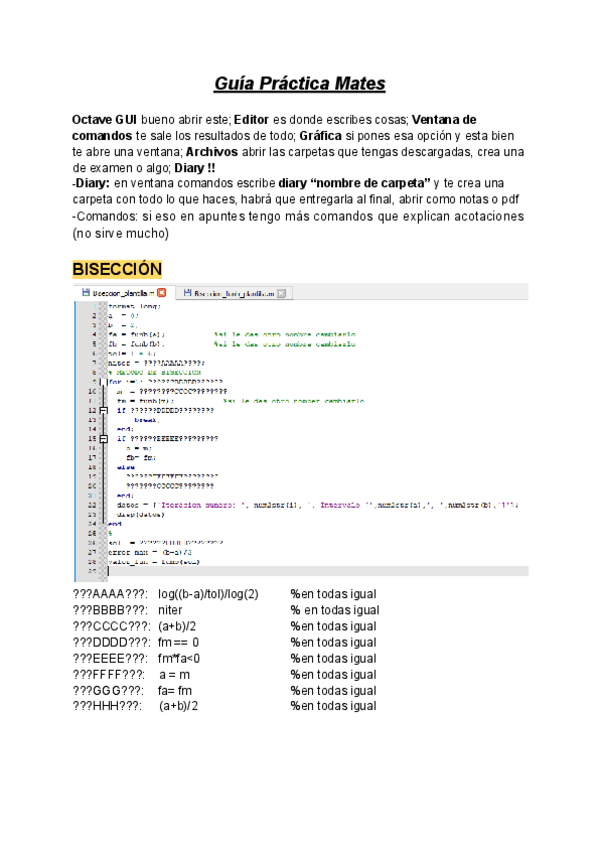Close the second editor tab with grey X

(x=282, y=293)
